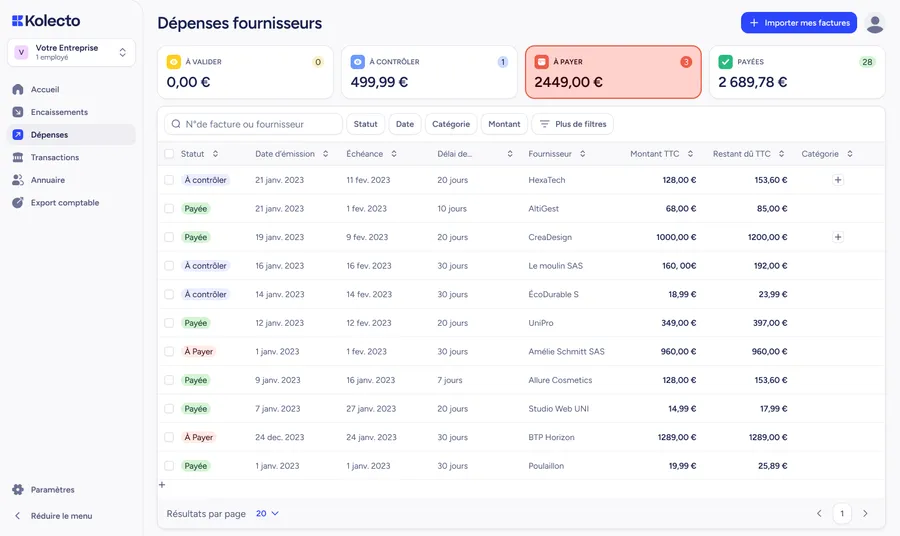This screenshot has width=900, height=536.
Task: Click the Annuaire contacts icon
Action: coord(18,180)
